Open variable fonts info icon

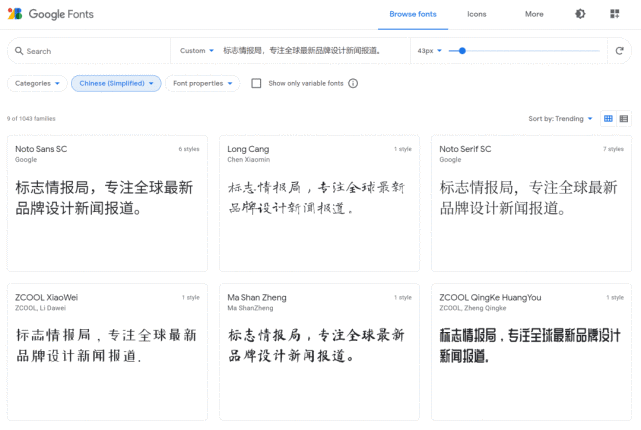[353, 83]
